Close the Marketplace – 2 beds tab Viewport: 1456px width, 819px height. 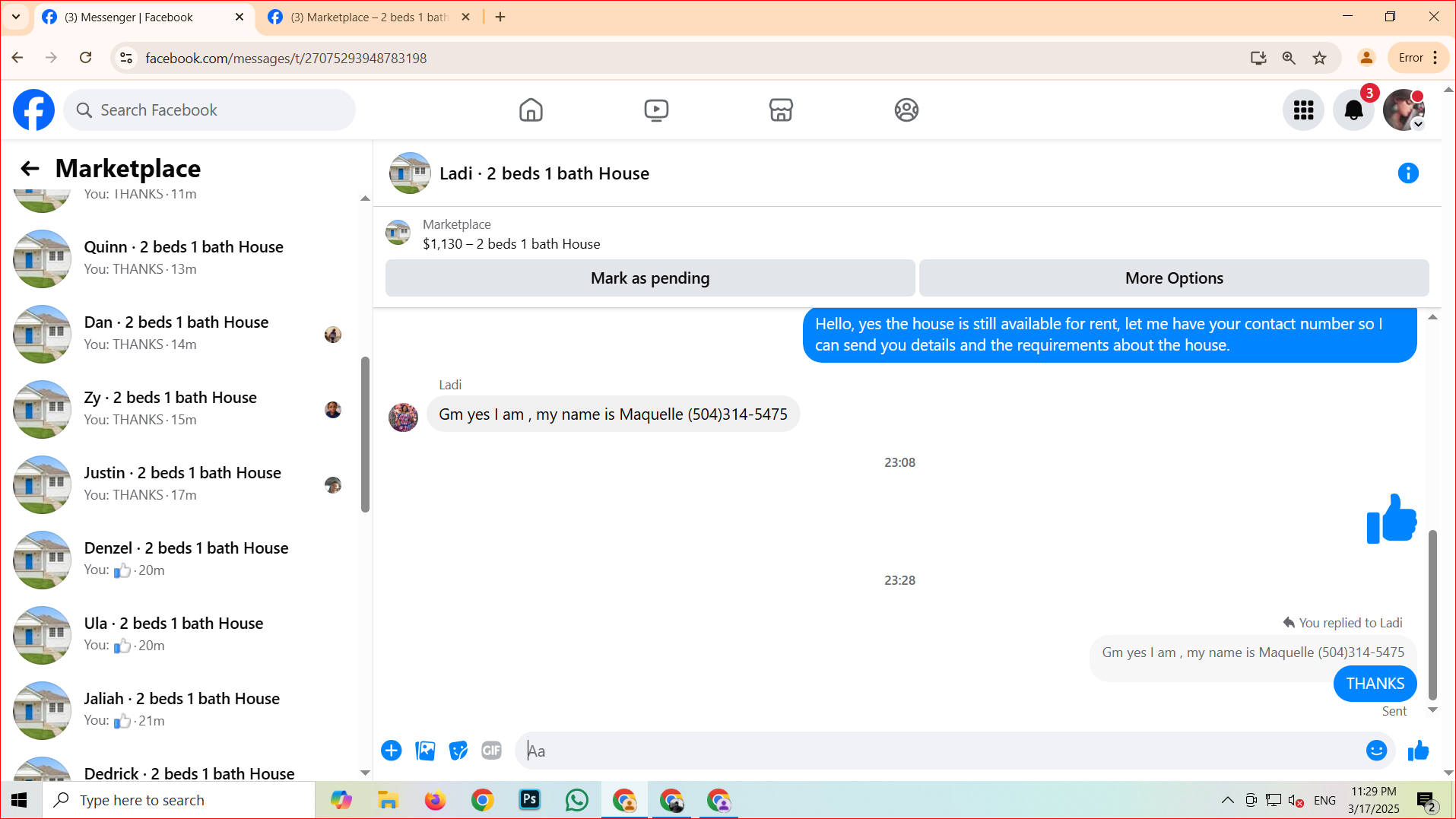pos(466,17)
